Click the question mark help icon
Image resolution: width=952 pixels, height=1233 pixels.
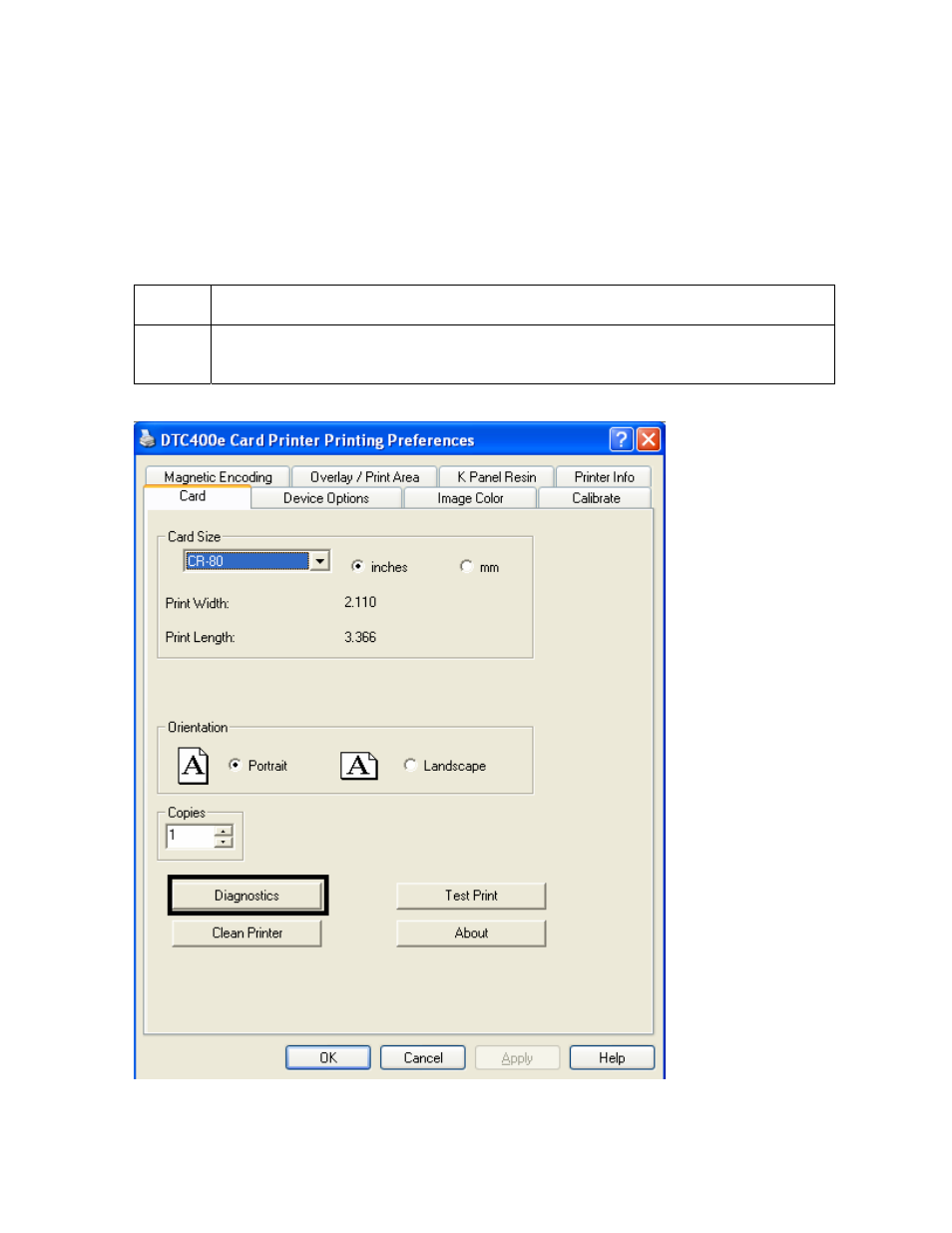[x=621, y=439]
